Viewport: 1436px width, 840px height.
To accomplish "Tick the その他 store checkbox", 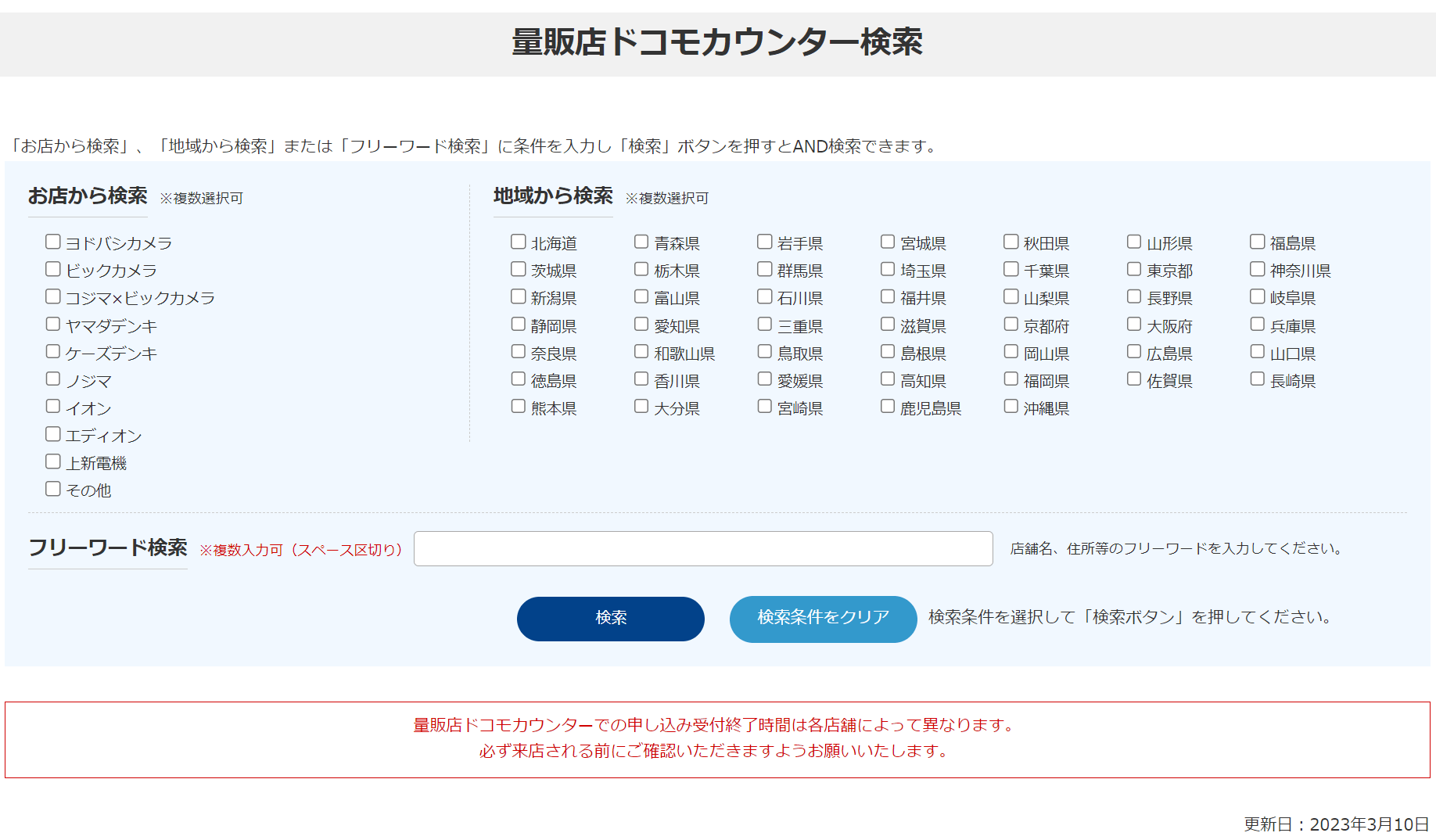I will click(53, 489).
